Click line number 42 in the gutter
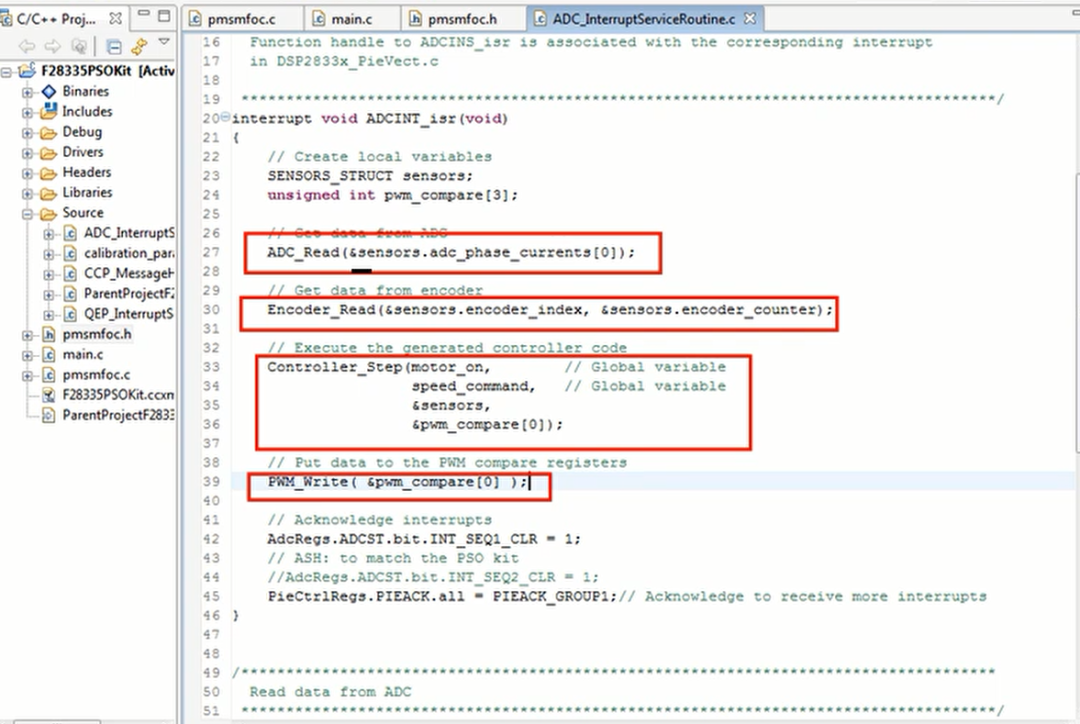The image size is (1080, 724). click(211, 539)
